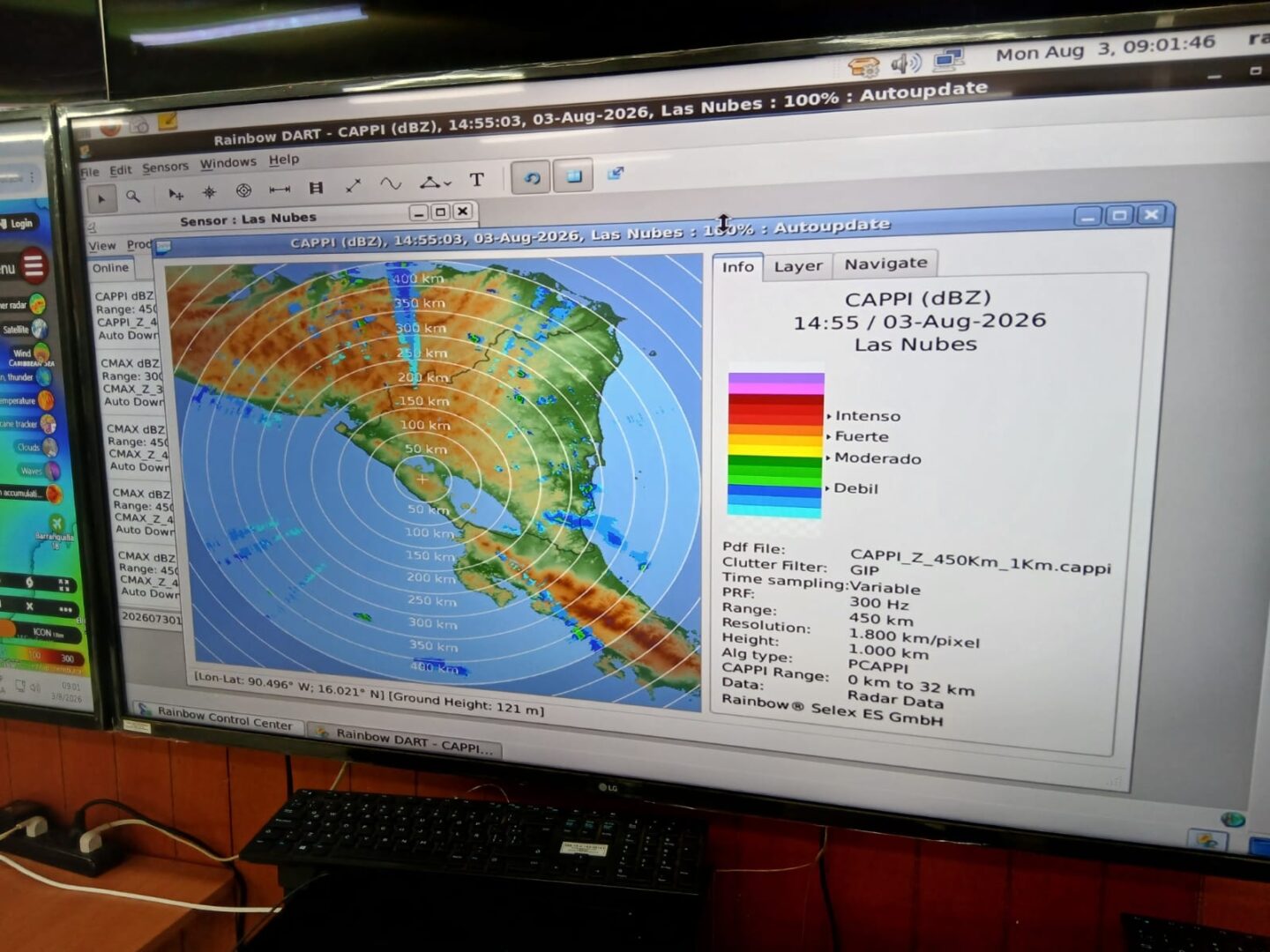
Task: Select Clouds layer on left monitor
Action: pyautogui.click(x=37, y=447)
